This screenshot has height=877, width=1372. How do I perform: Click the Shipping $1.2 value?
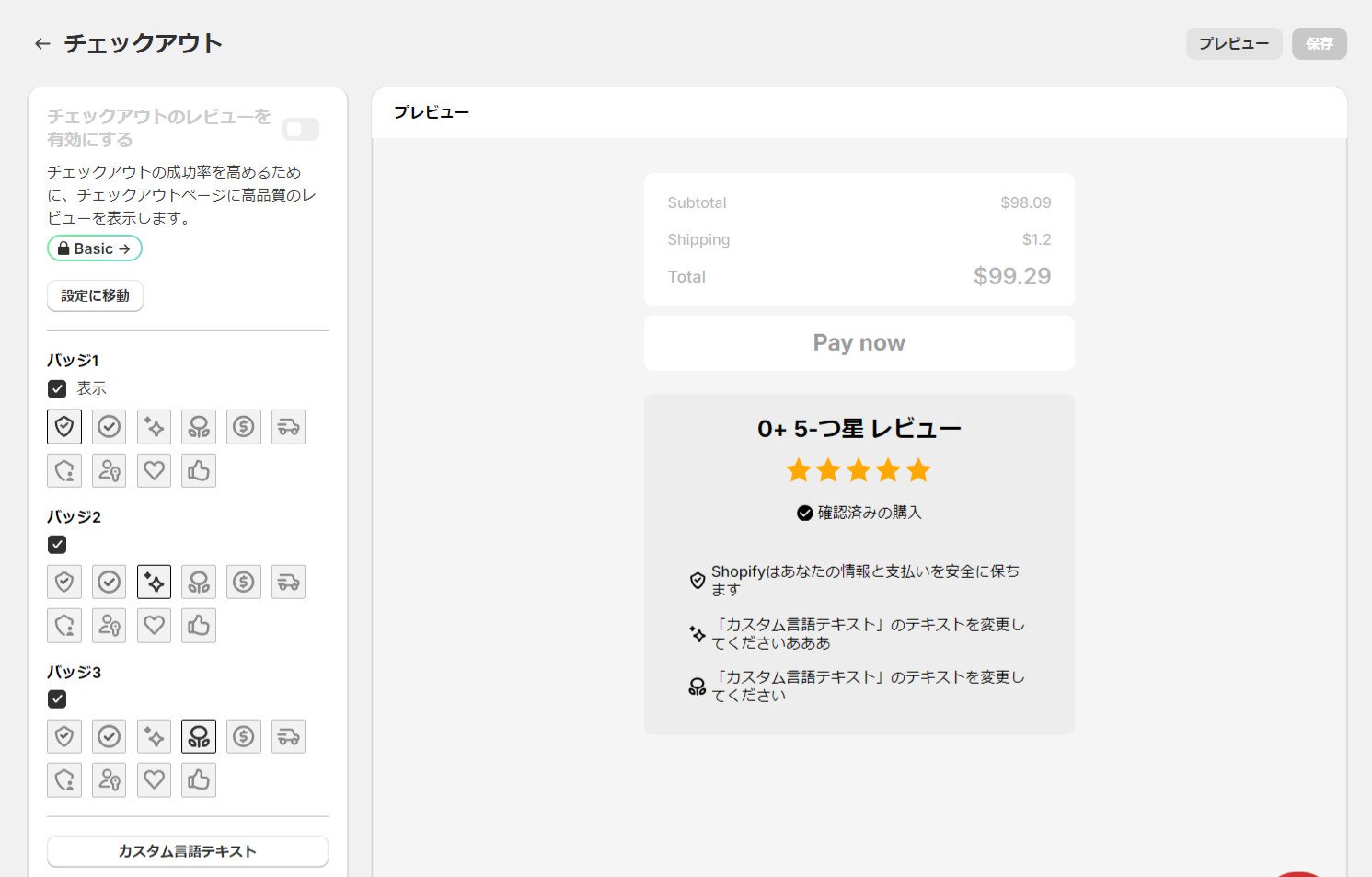(1037, 239)
